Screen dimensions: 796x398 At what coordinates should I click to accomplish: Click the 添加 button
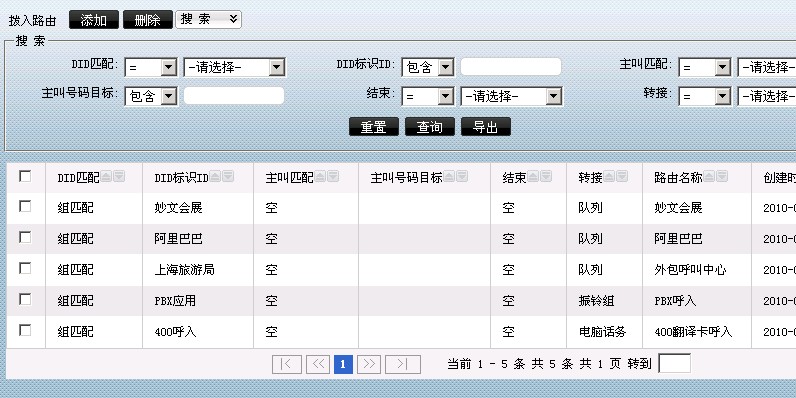point(94,20)
